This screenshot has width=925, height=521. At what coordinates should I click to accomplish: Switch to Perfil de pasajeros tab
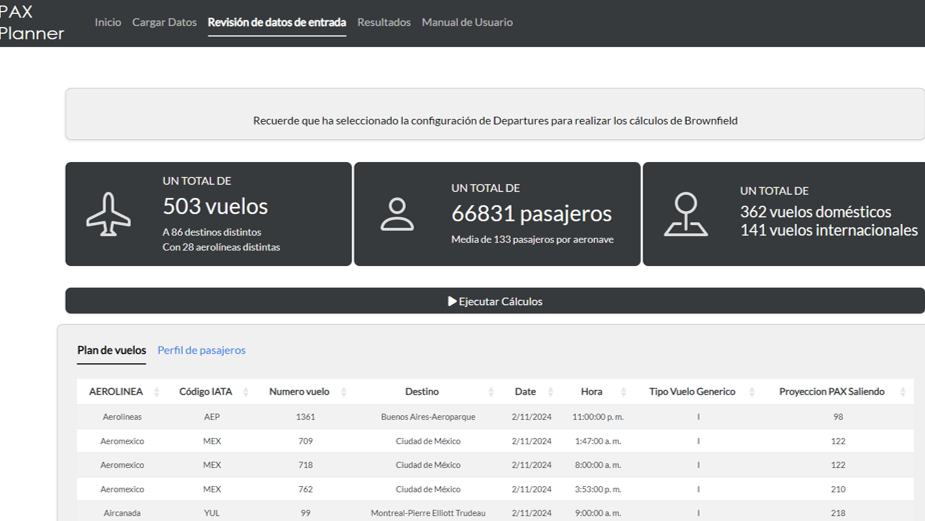pyautogui.click(x=201, y=350)
